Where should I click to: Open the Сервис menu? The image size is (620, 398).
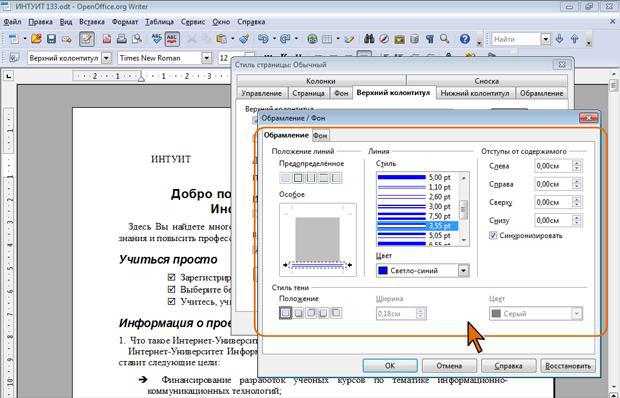pyautogui.click(x=193, y=22)
